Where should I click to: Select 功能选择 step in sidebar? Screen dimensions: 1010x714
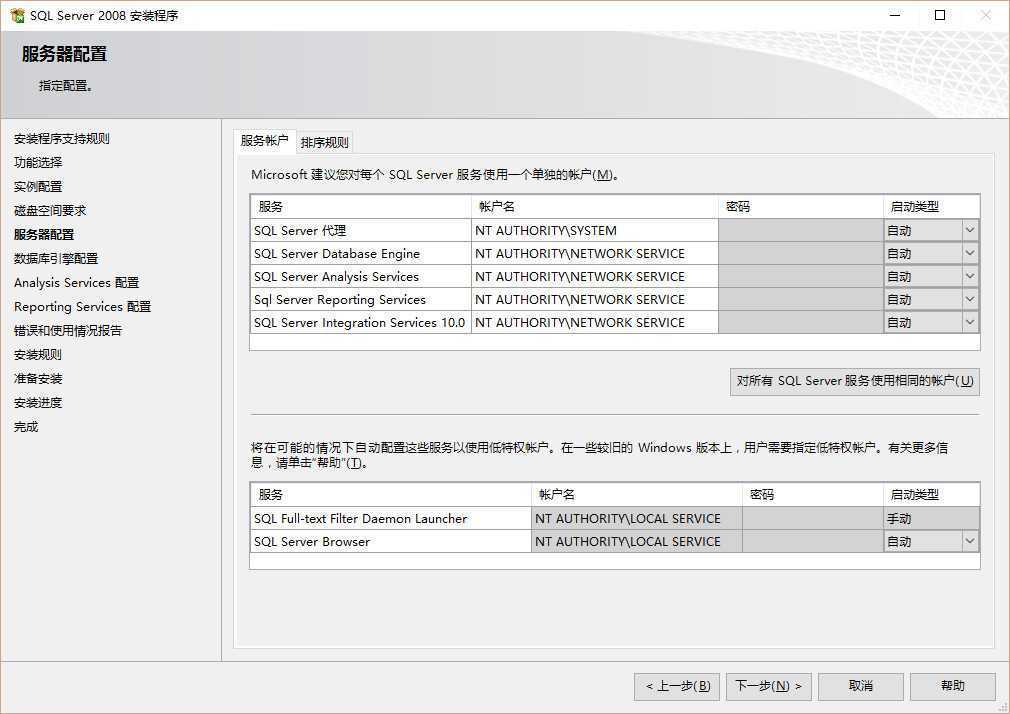click(38, 162)
